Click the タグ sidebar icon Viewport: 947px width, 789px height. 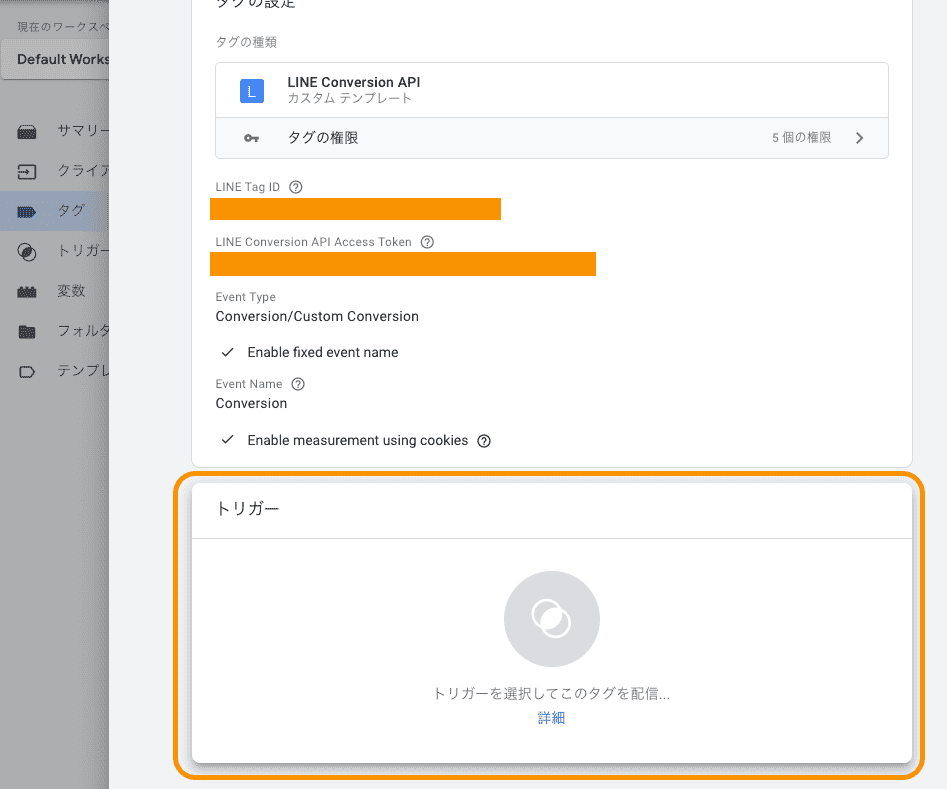point(27,212)
